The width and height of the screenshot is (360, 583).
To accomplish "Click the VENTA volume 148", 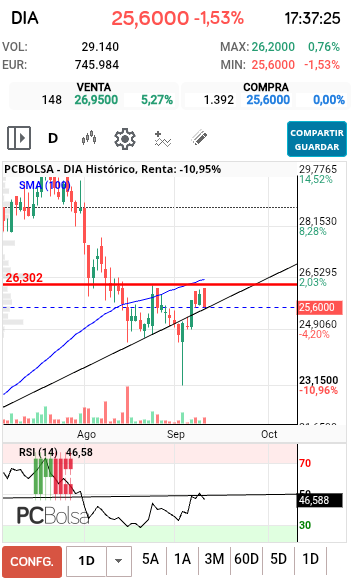I will coord(52,100).
